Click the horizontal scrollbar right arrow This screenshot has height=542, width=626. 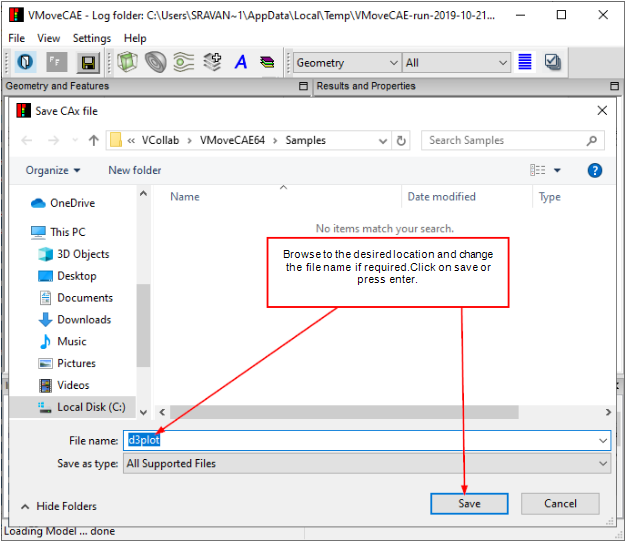(x=608, y=412)
